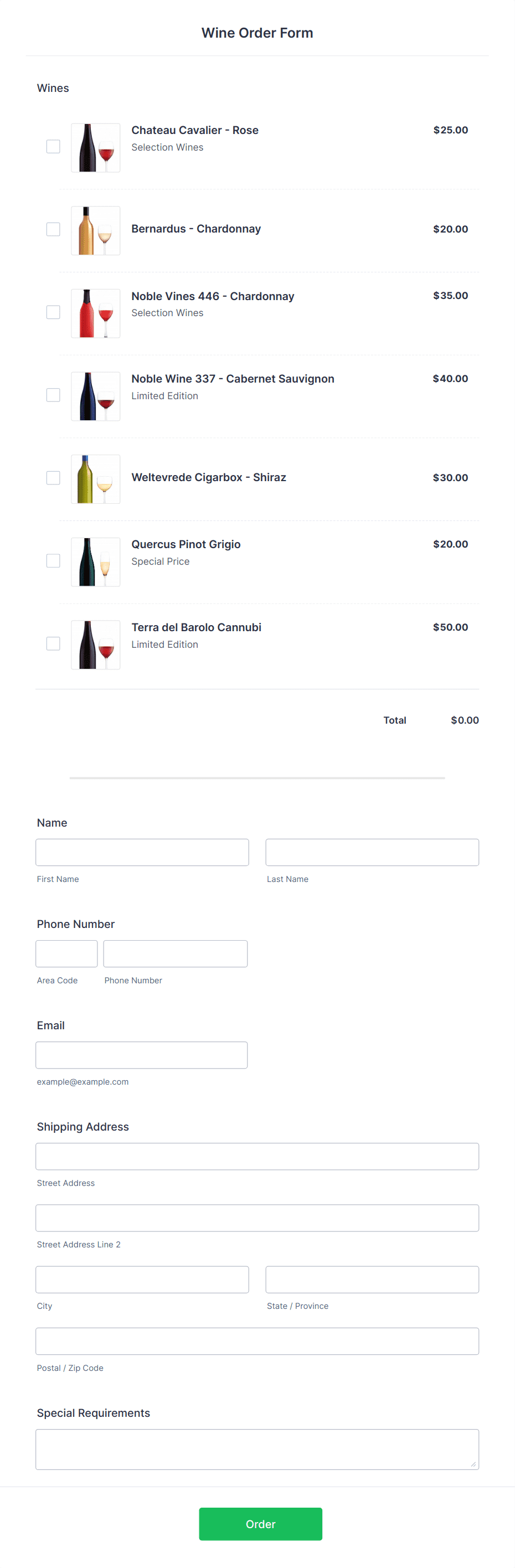Check the Noble Wine 337 - Cabernet Sauvignon
The width and height of the screenshot is (515, 1568).
[x=53, y=395]
